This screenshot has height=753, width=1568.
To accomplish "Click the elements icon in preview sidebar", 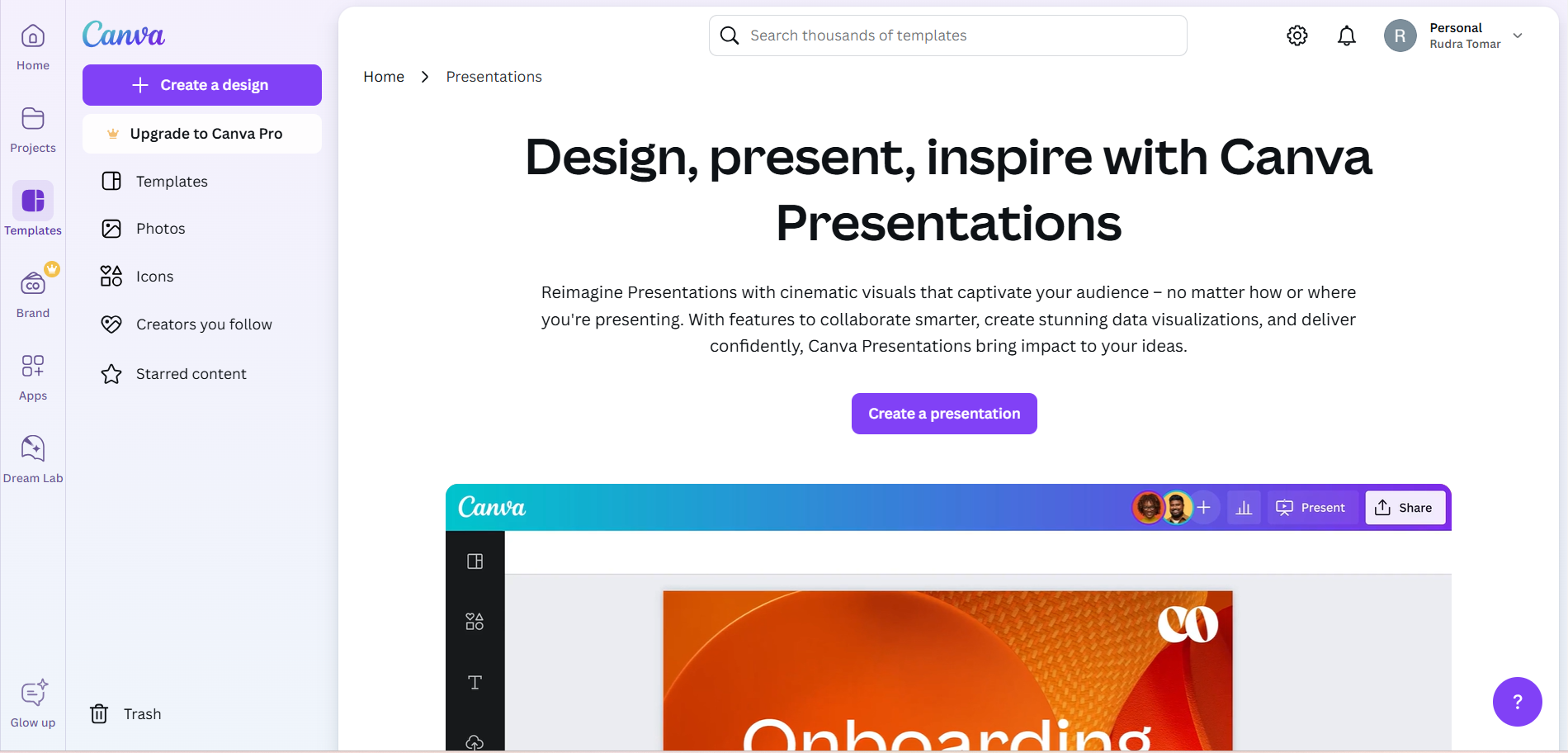I will tap(475, 622).
